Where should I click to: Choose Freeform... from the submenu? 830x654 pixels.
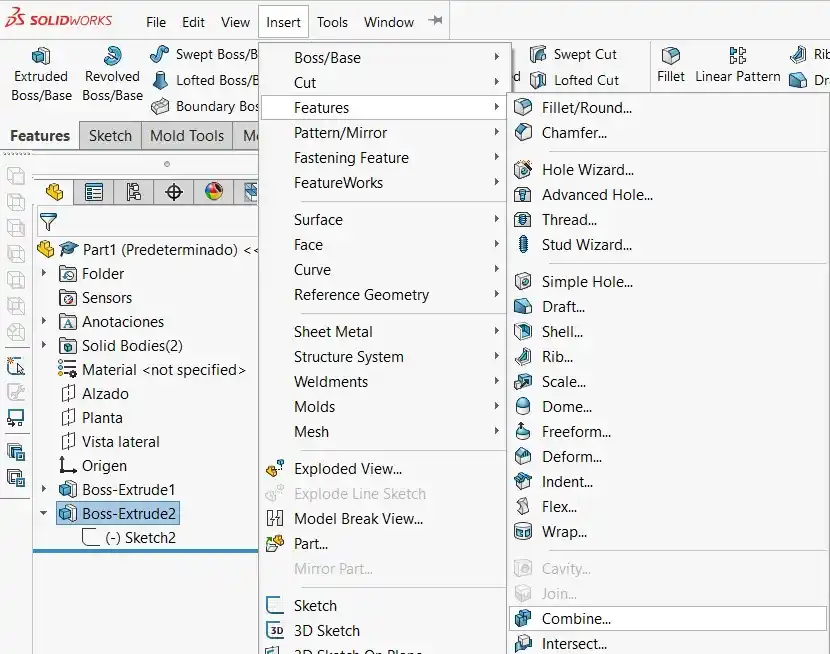tap(667, 432)
